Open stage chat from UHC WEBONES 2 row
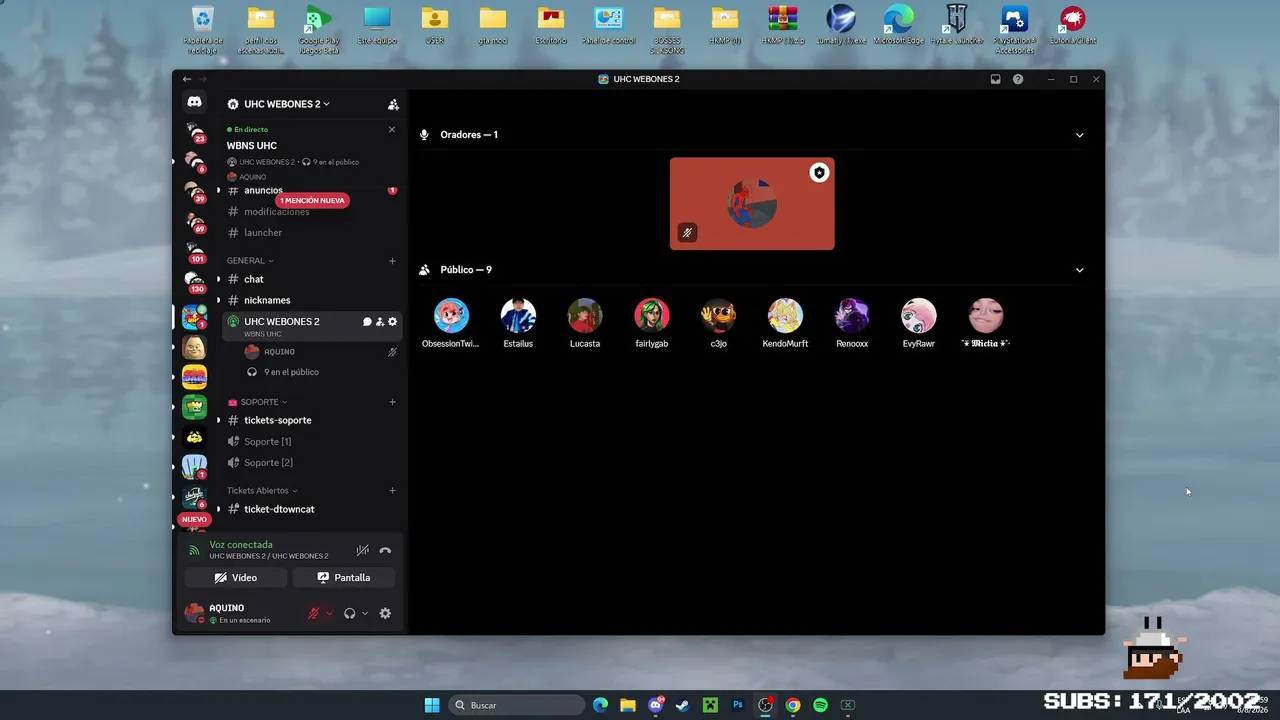This screenshot has height=720, width=1280. point(367,322)
